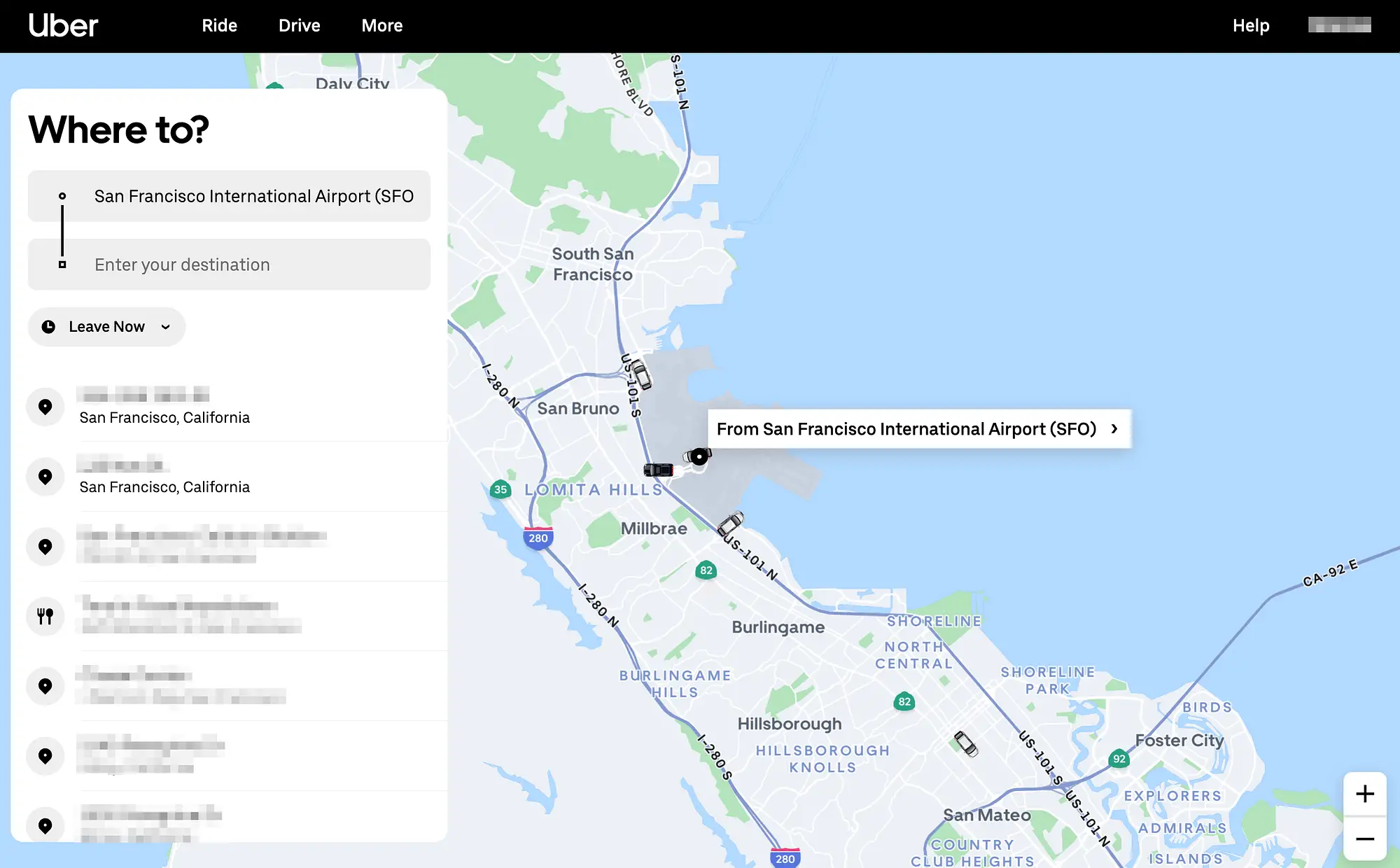Screen dimensions: 1400x868
Task: Click pin icon of second suggested location
Action: click(45, 477)
